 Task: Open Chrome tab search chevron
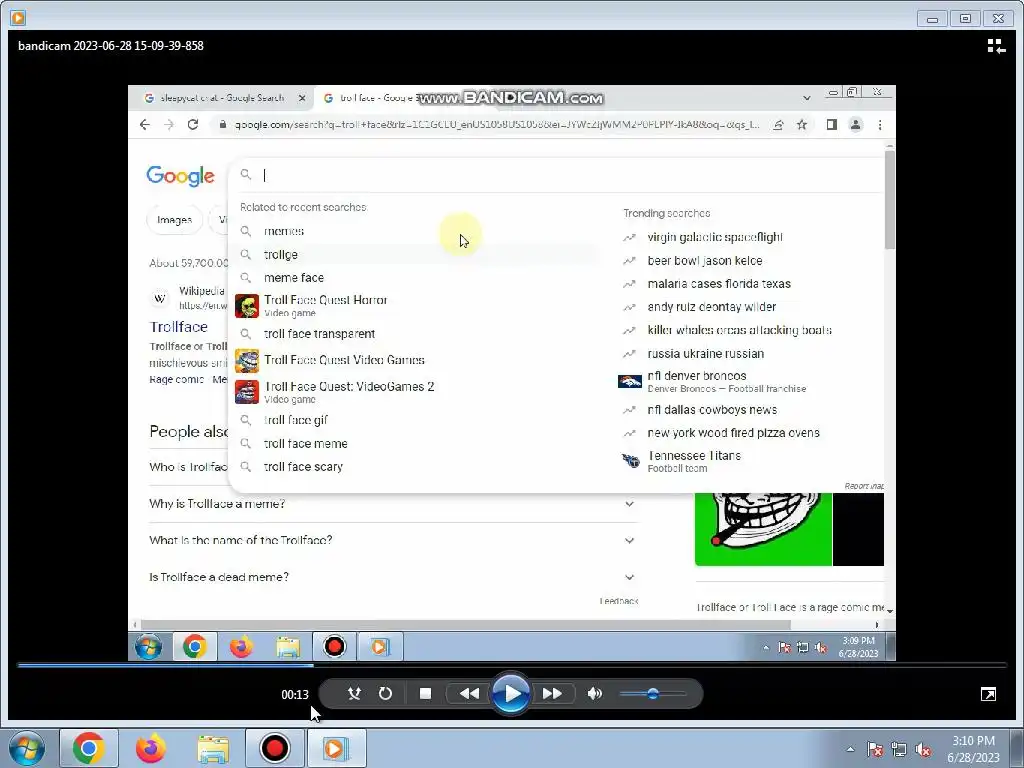(x=807, y=98)
